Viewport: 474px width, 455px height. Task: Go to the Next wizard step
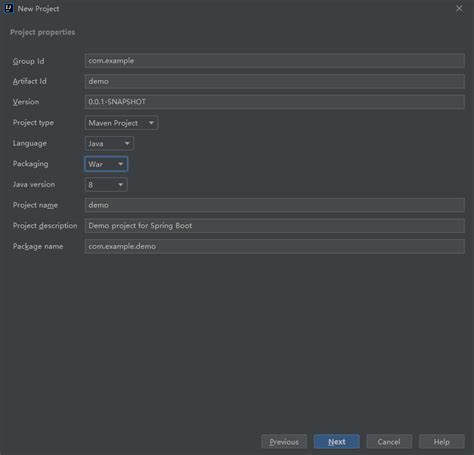coord(337,442)
